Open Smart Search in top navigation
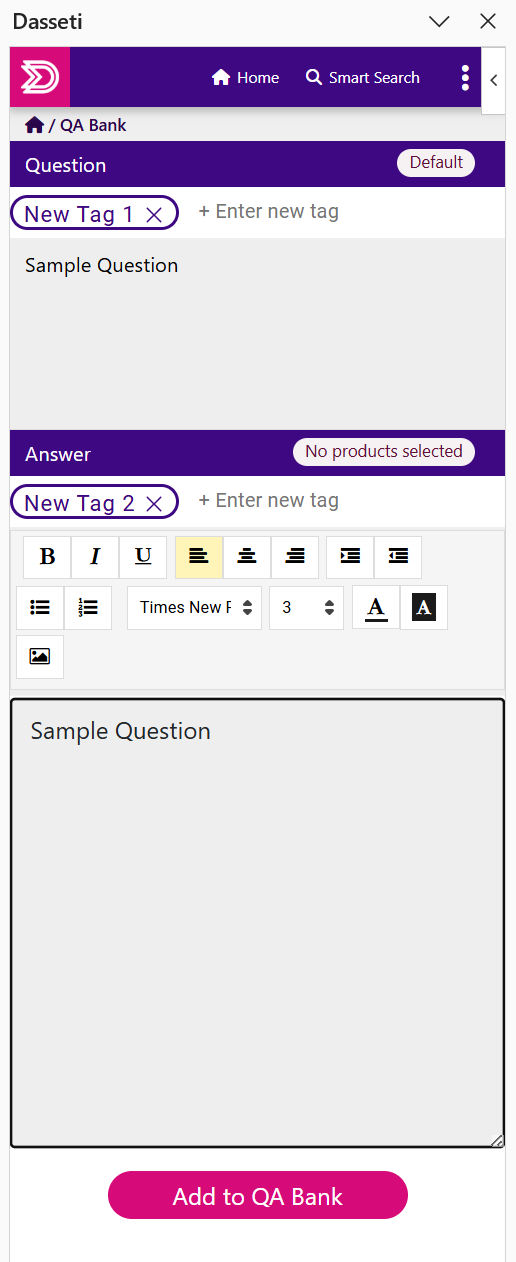The image size is (516, 1262). [x=362, y=78]
